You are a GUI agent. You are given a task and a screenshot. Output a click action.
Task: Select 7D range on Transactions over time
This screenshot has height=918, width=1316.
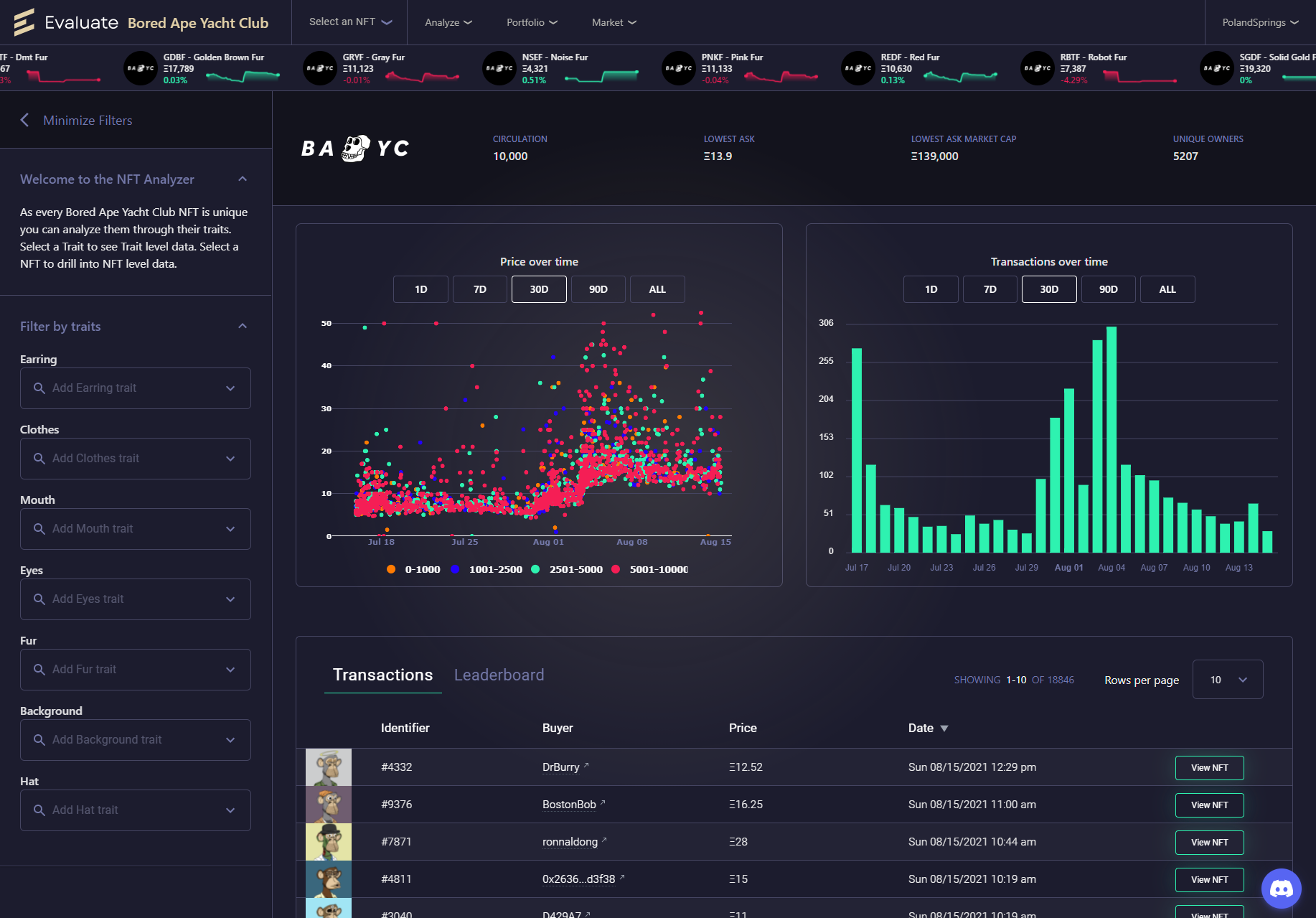coord(990,289)
